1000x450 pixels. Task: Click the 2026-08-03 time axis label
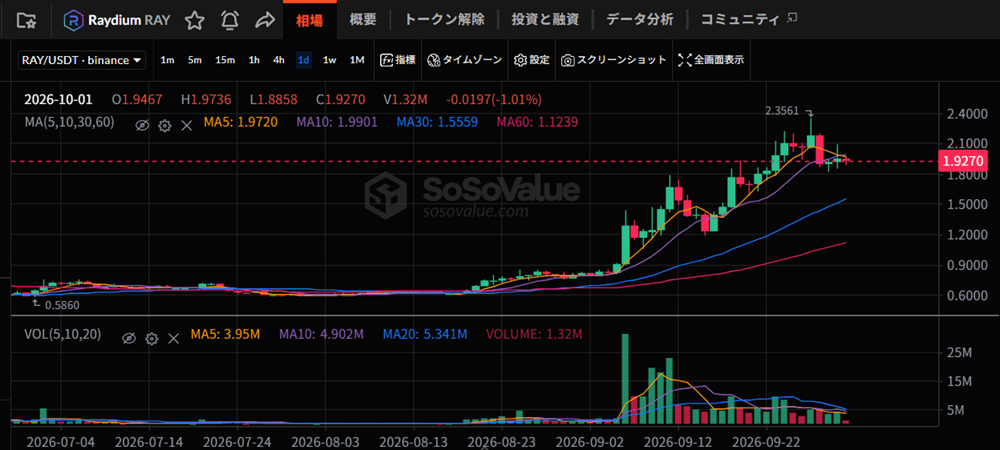(327, 440)
